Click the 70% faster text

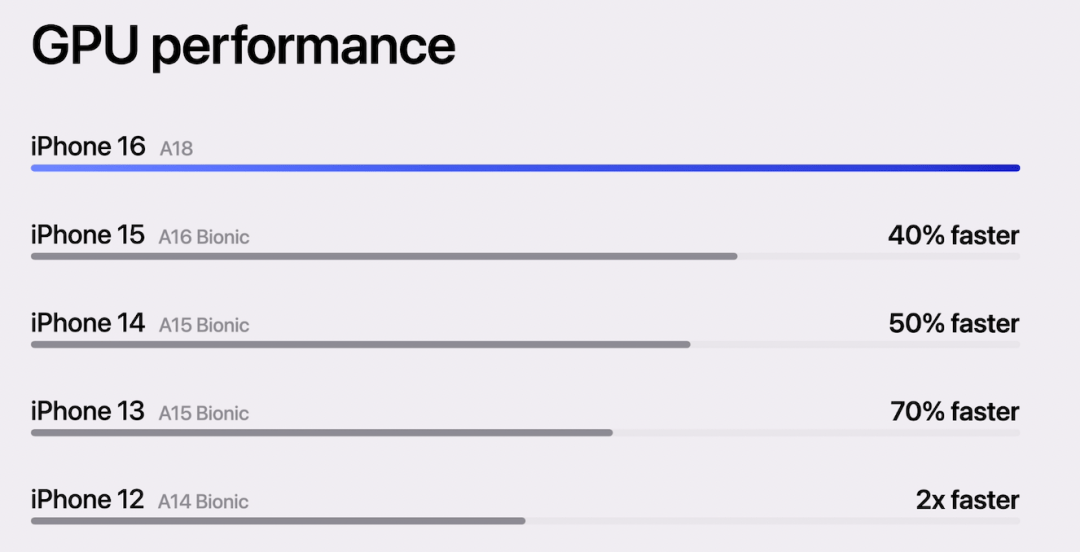click(x=954, y=412)
